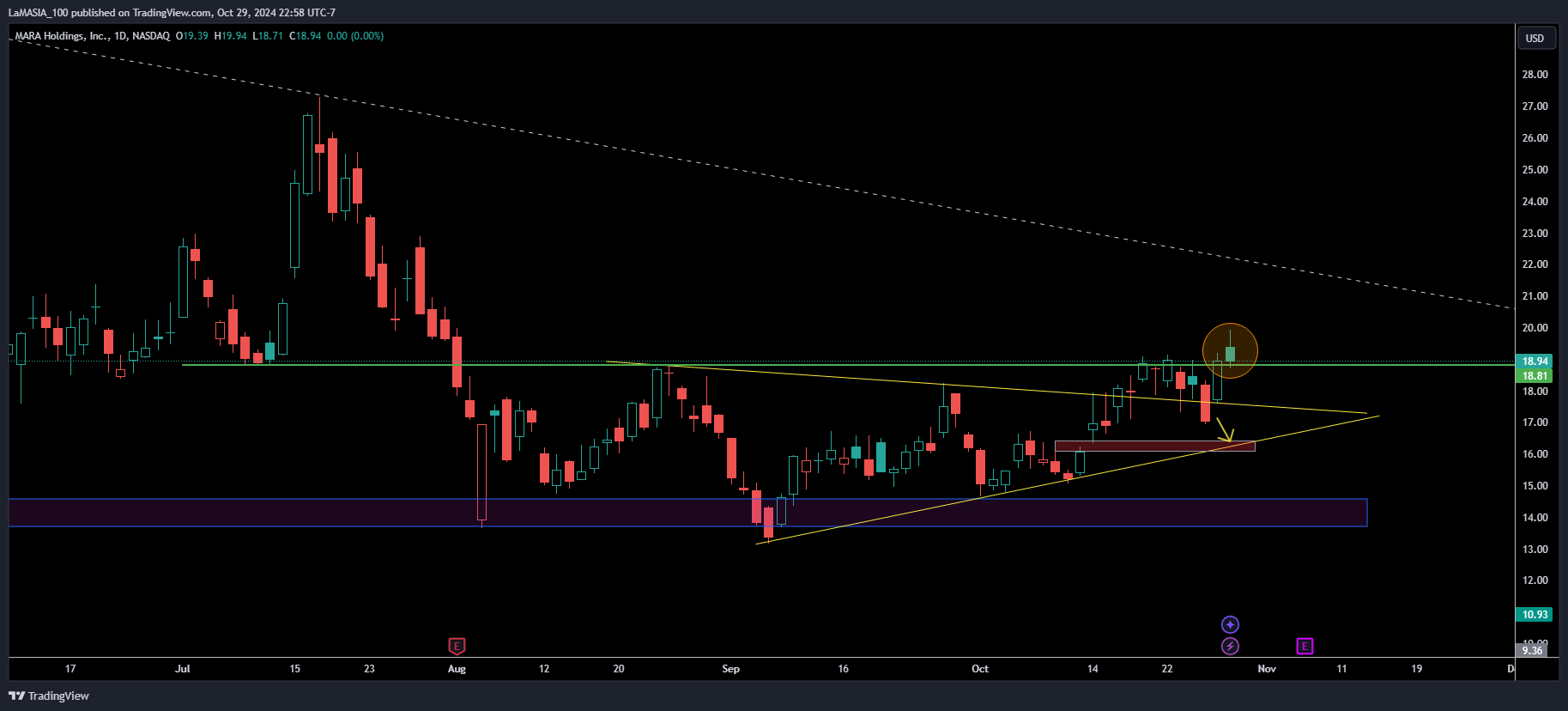Click the NASDAQ exchange label in header

click(x=151, y=36)
